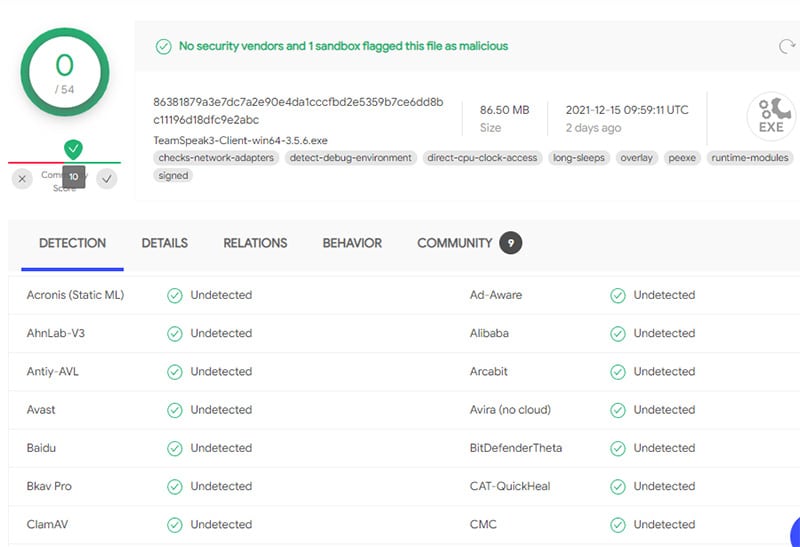Click the CMC row undetected check icon
Image resolution: width=800 pixels, height=547 pixels.
(x=618, y=525)
